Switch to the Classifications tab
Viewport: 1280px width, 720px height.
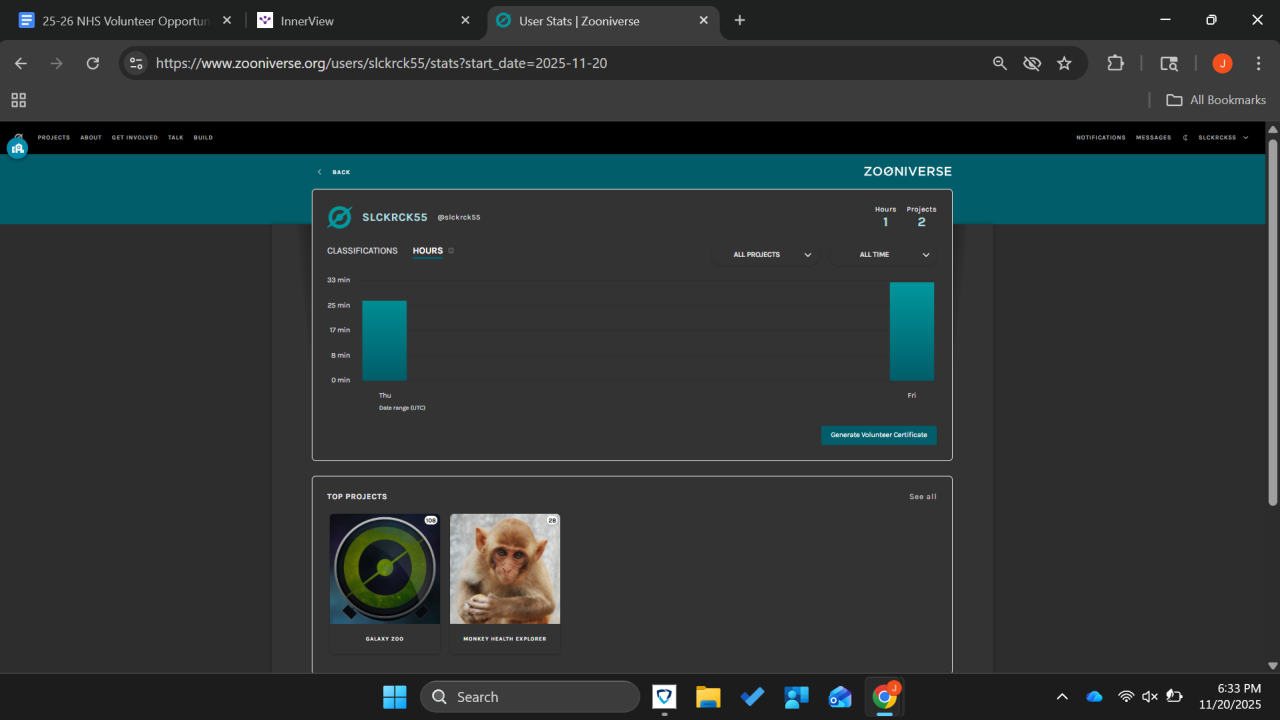[362, 251]
